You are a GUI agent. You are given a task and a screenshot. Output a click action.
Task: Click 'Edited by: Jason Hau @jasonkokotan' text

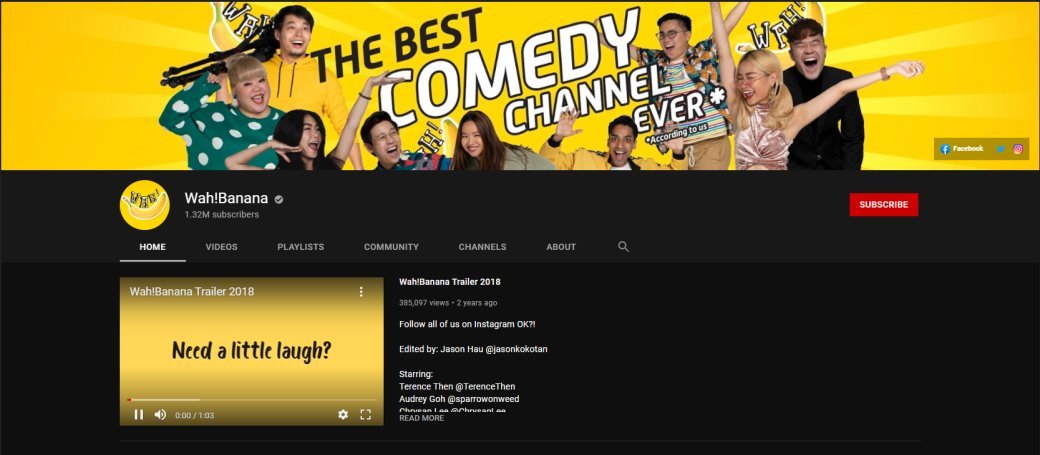[473, 349]
